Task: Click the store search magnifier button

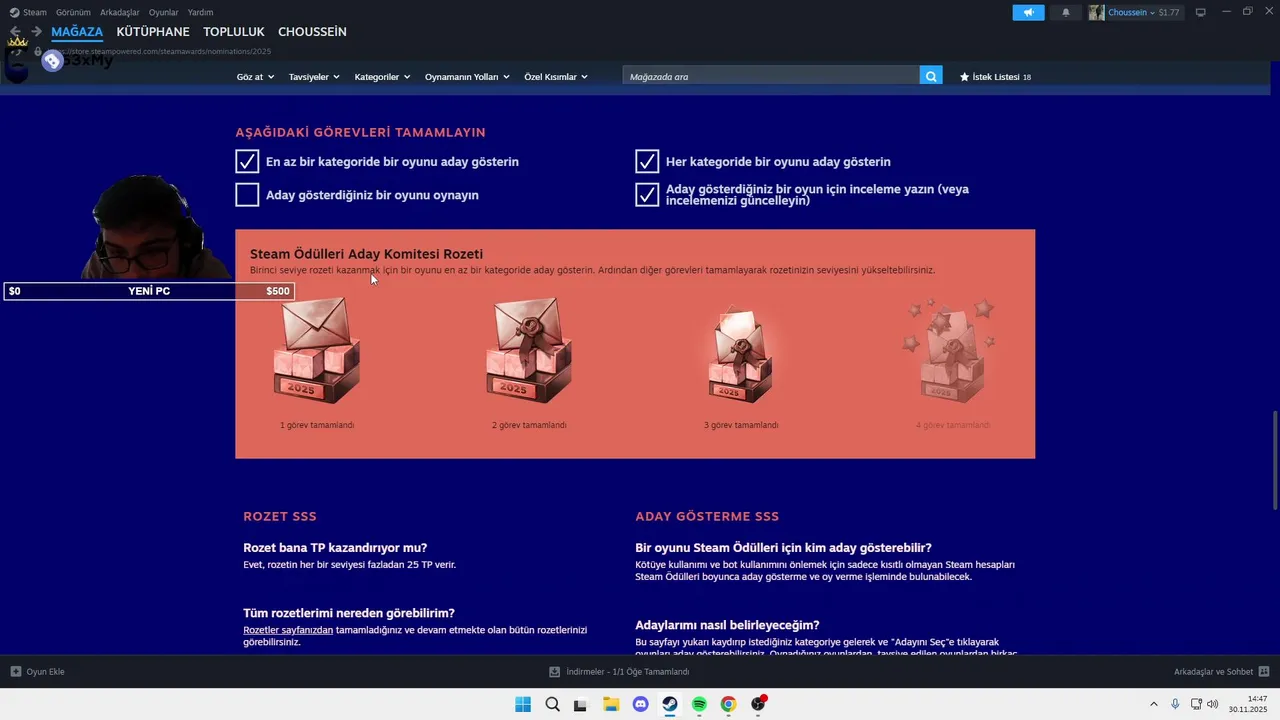Action: (x=931, y=76)
